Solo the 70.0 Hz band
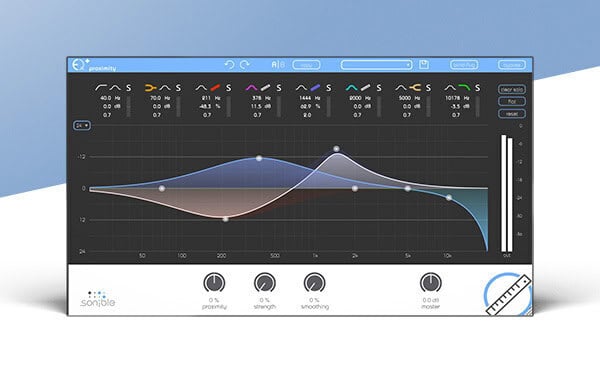This screenshot has height=373, width=600. (x=178, y=88)
